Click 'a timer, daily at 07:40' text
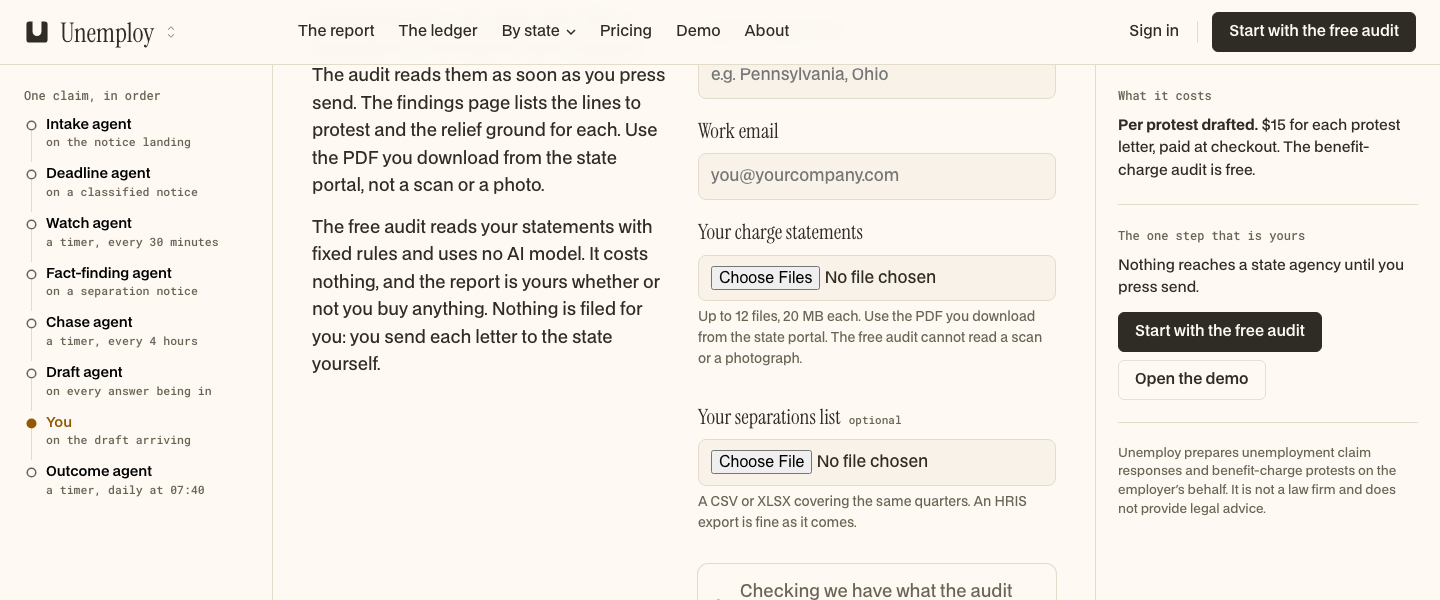Viewport: 1440px width, 600px height. coord(125,491)
